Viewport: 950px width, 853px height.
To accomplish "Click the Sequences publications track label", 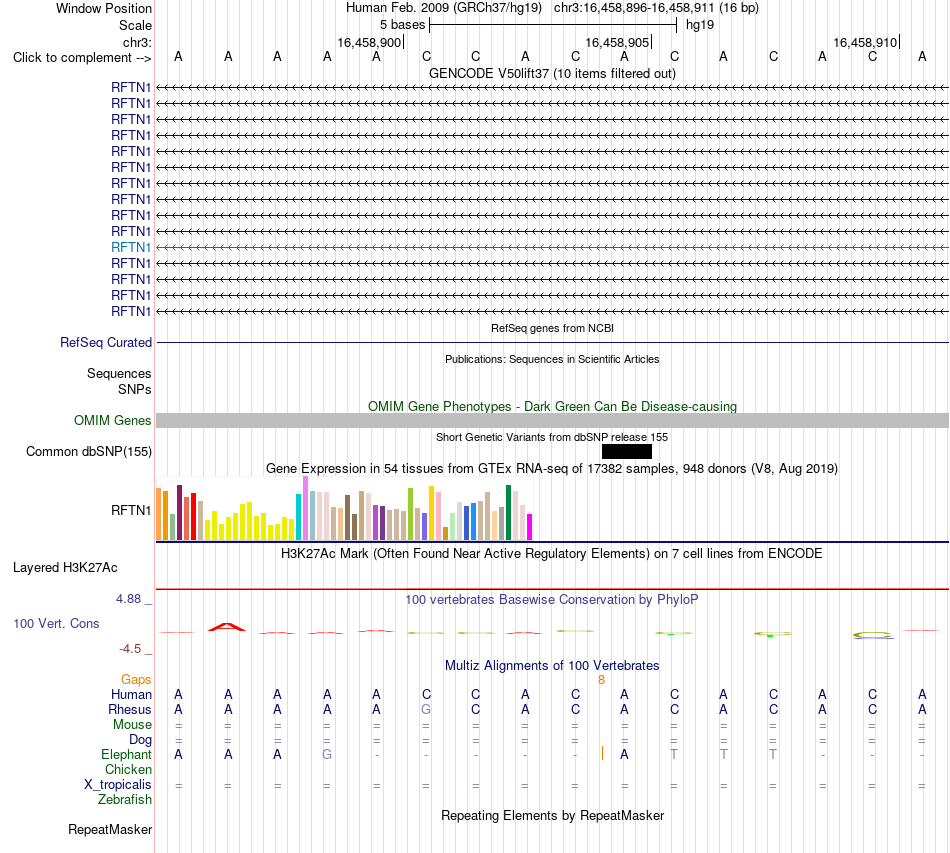I will (119, 373).
